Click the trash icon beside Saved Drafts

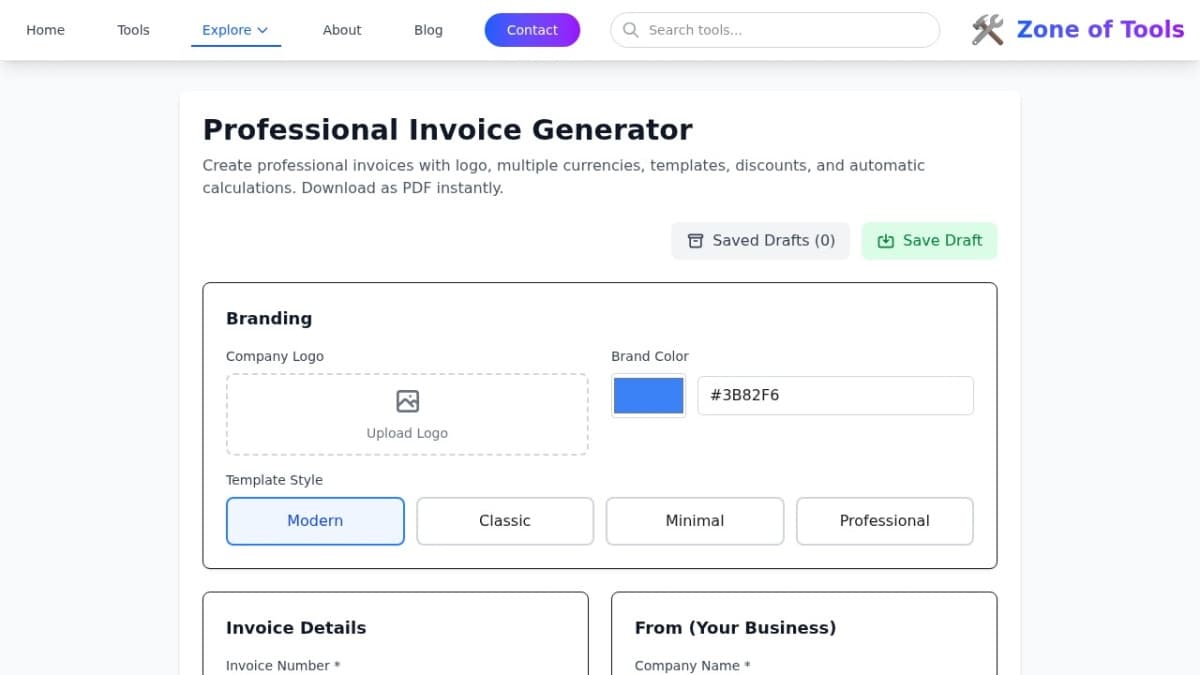(695, 240)
